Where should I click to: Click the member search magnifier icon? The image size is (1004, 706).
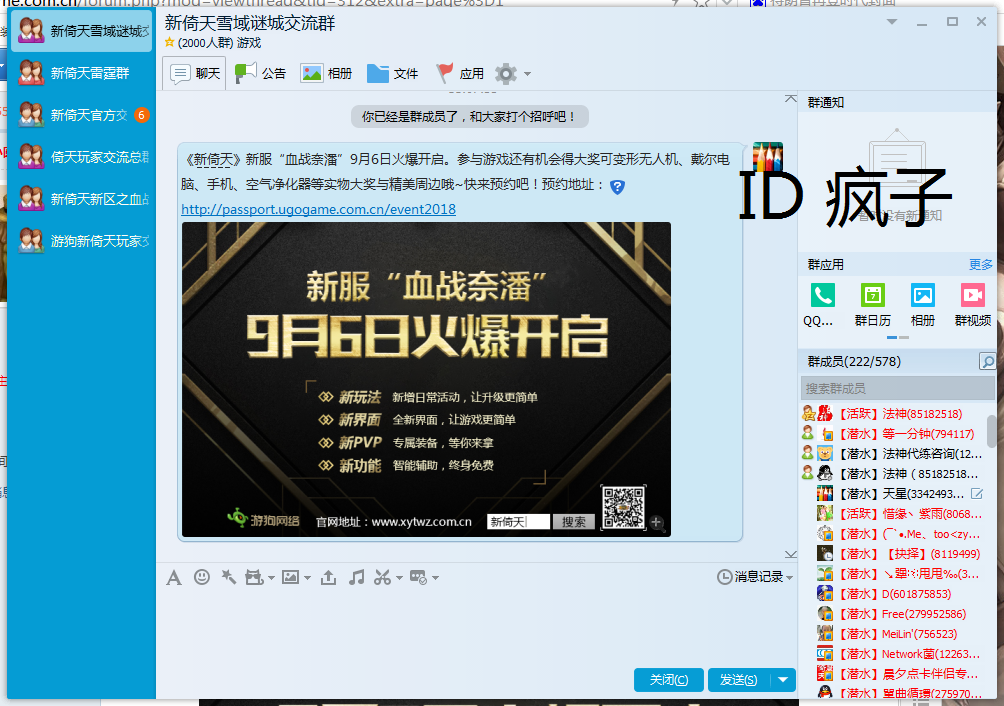[x=987, y=362]
